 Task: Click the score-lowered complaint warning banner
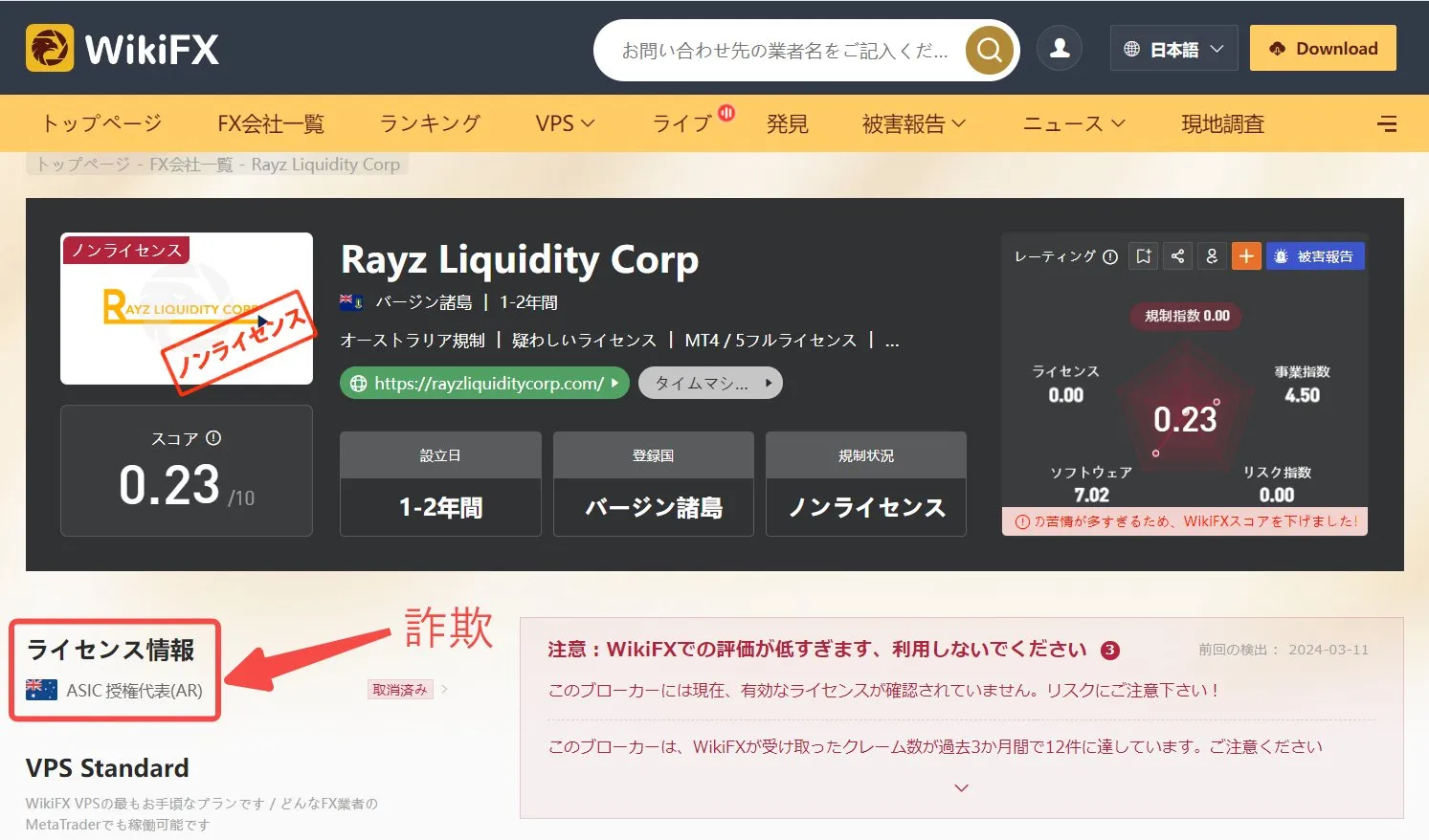tap(1185, 521)
